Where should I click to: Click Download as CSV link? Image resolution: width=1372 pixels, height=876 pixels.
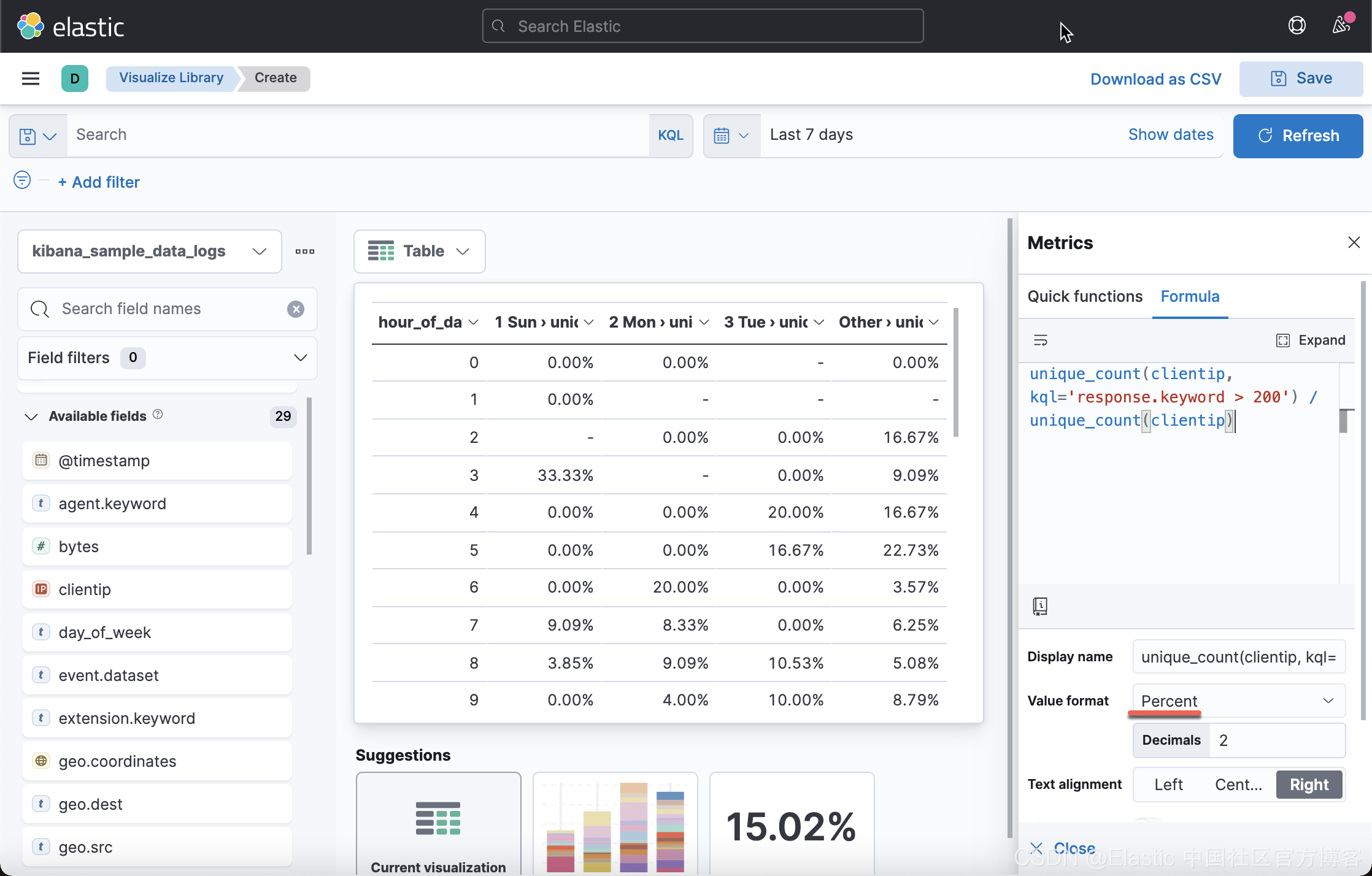1155,79
